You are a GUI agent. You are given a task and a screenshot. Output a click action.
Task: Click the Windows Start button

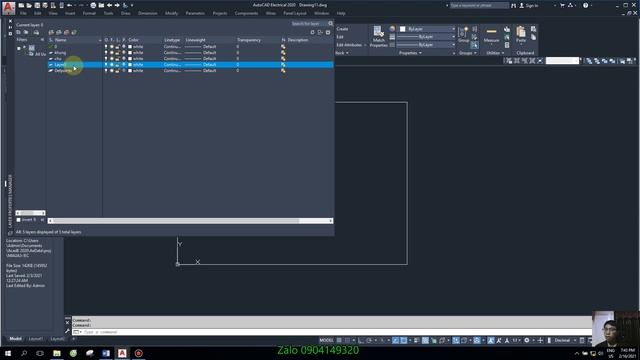point(8,353)
